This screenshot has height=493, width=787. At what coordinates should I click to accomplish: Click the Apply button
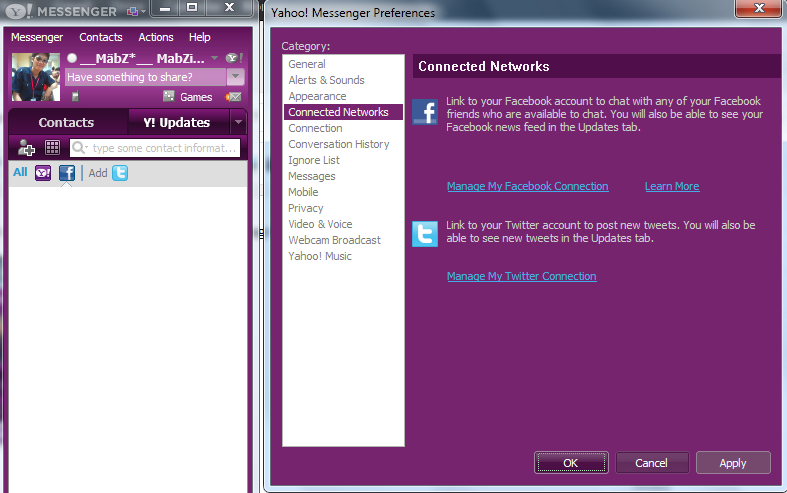(x=733, y=463)
